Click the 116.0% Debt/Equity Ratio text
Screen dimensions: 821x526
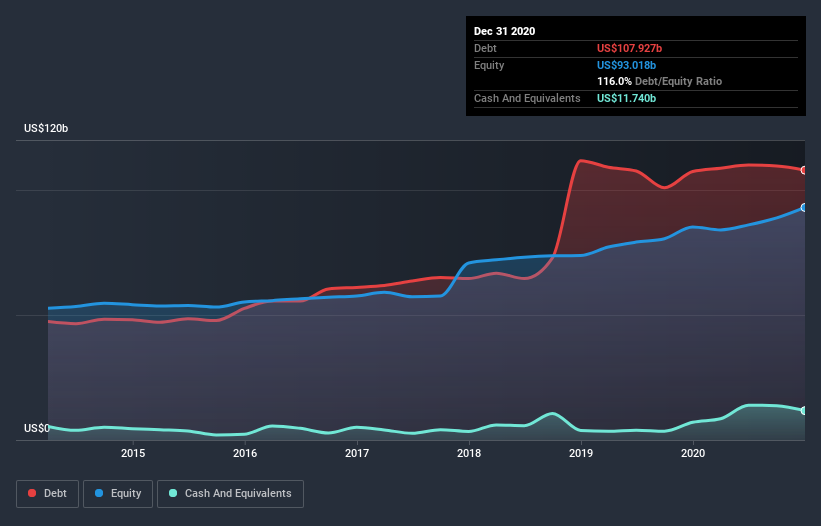point(659,81)
